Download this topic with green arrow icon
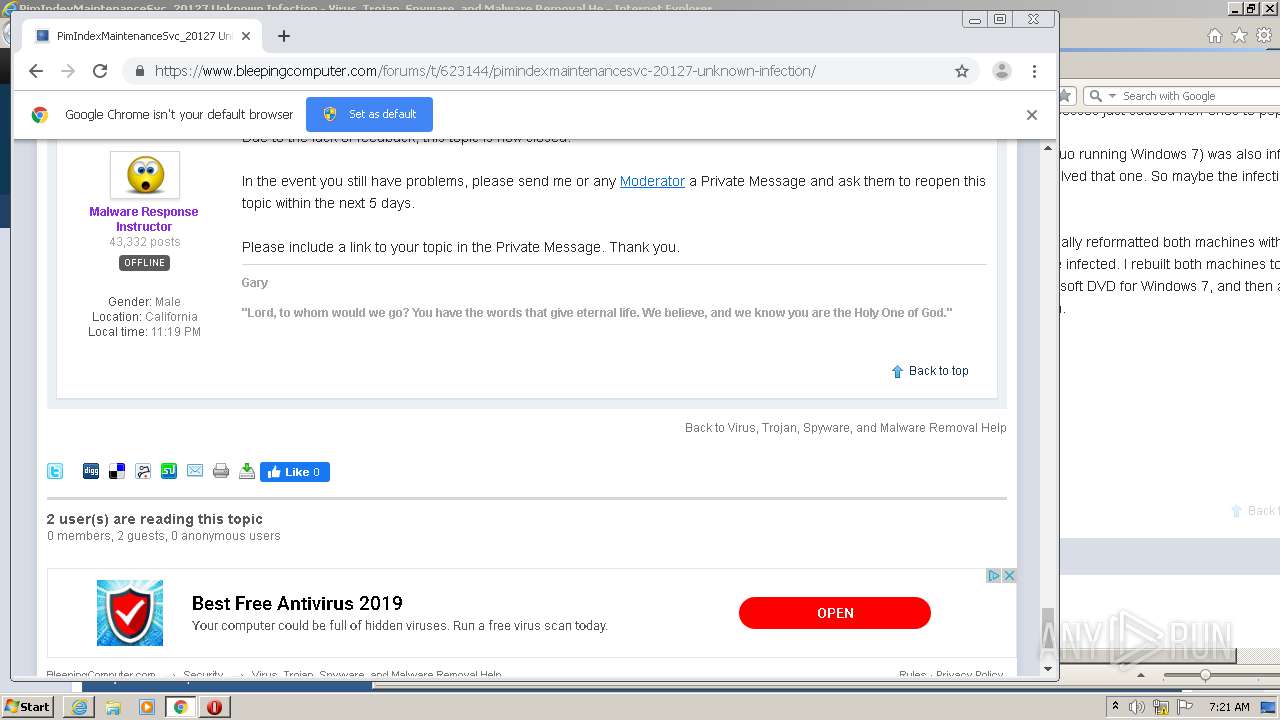 [247, 471]
